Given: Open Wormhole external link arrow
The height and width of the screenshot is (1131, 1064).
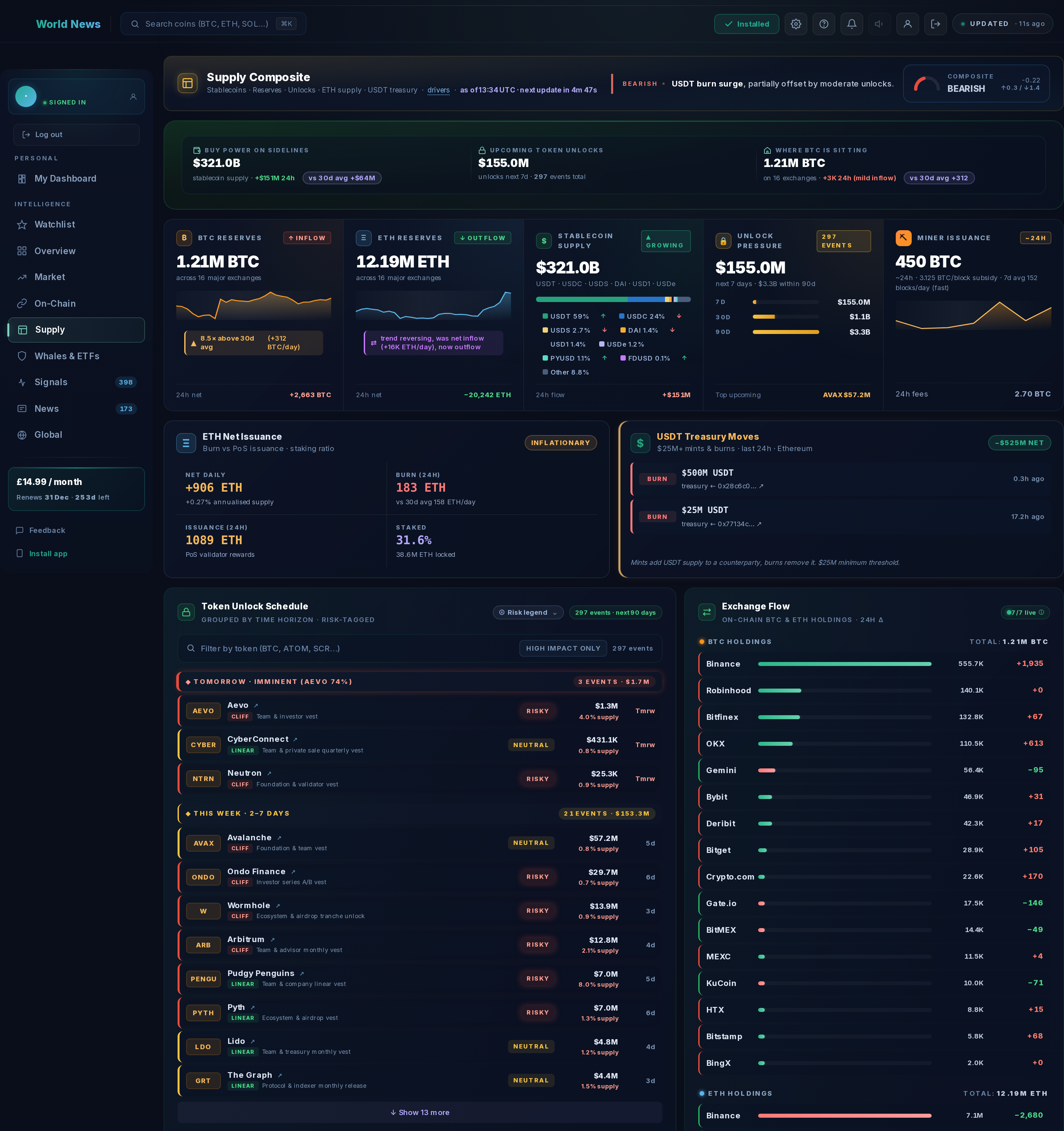Looking at the screenshot, I should (x=278, y=906).
